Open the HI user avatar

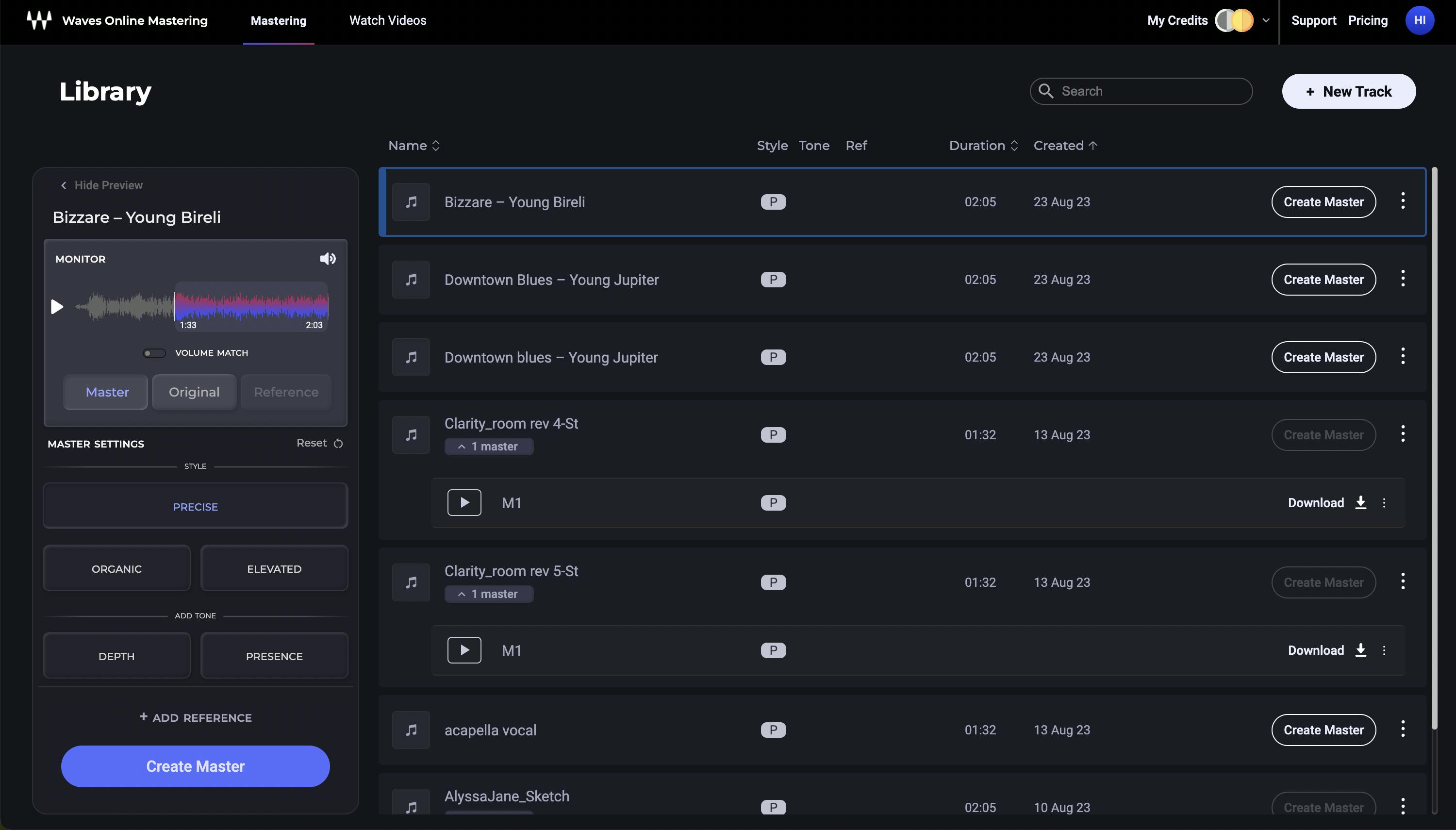coord(1419,20)
